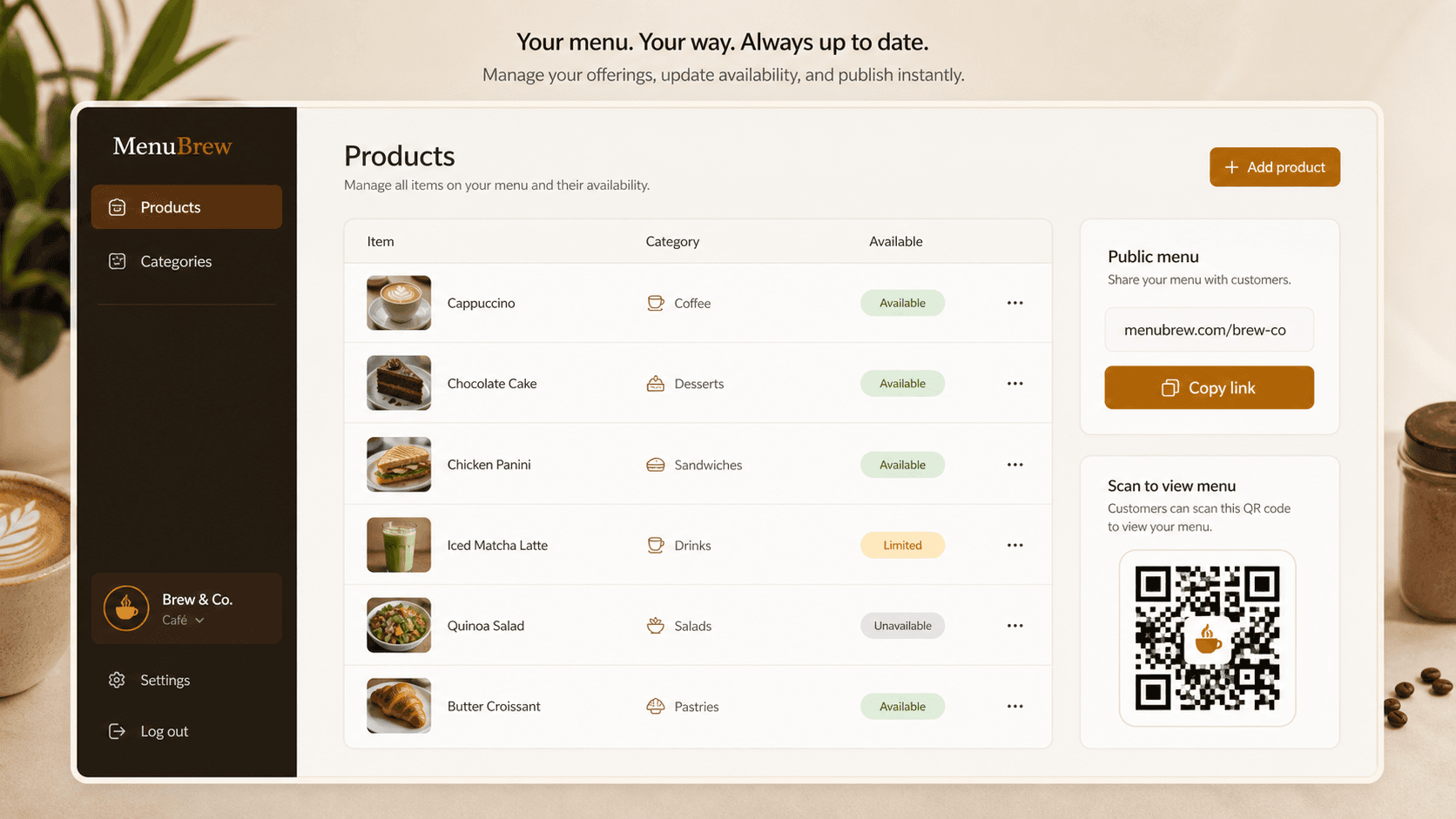1456x819 pixels.
Task: Click the Chicken Panini Available badge
Action: click(902, 465)
